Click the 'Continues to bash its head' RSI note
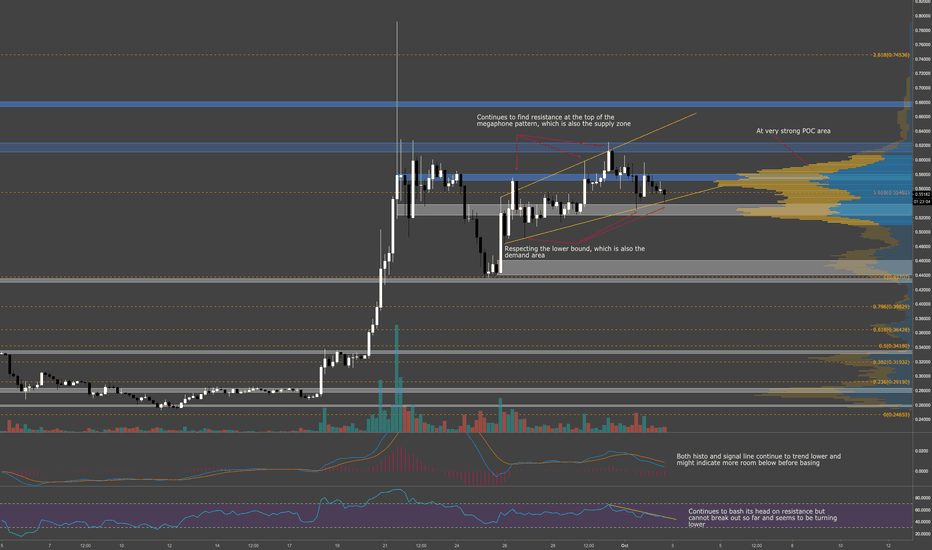 click(x=763, y=517)
